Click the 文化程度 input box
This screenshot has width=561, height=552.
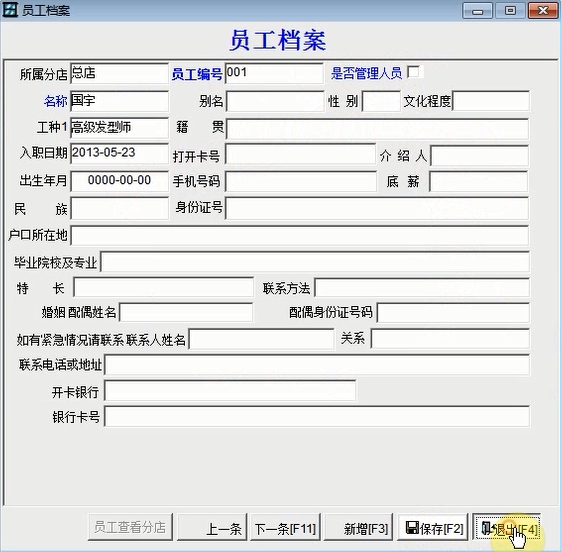point(491,101)
